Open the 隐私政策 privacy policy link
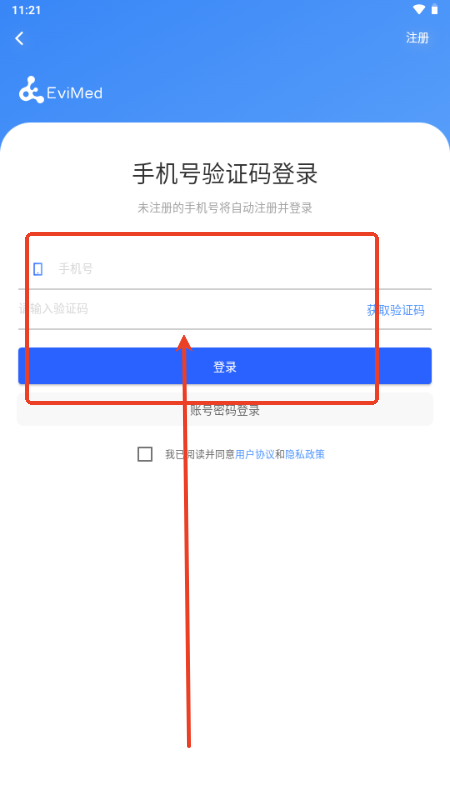The height and width of the screenshot is (800, 450). 305,454
